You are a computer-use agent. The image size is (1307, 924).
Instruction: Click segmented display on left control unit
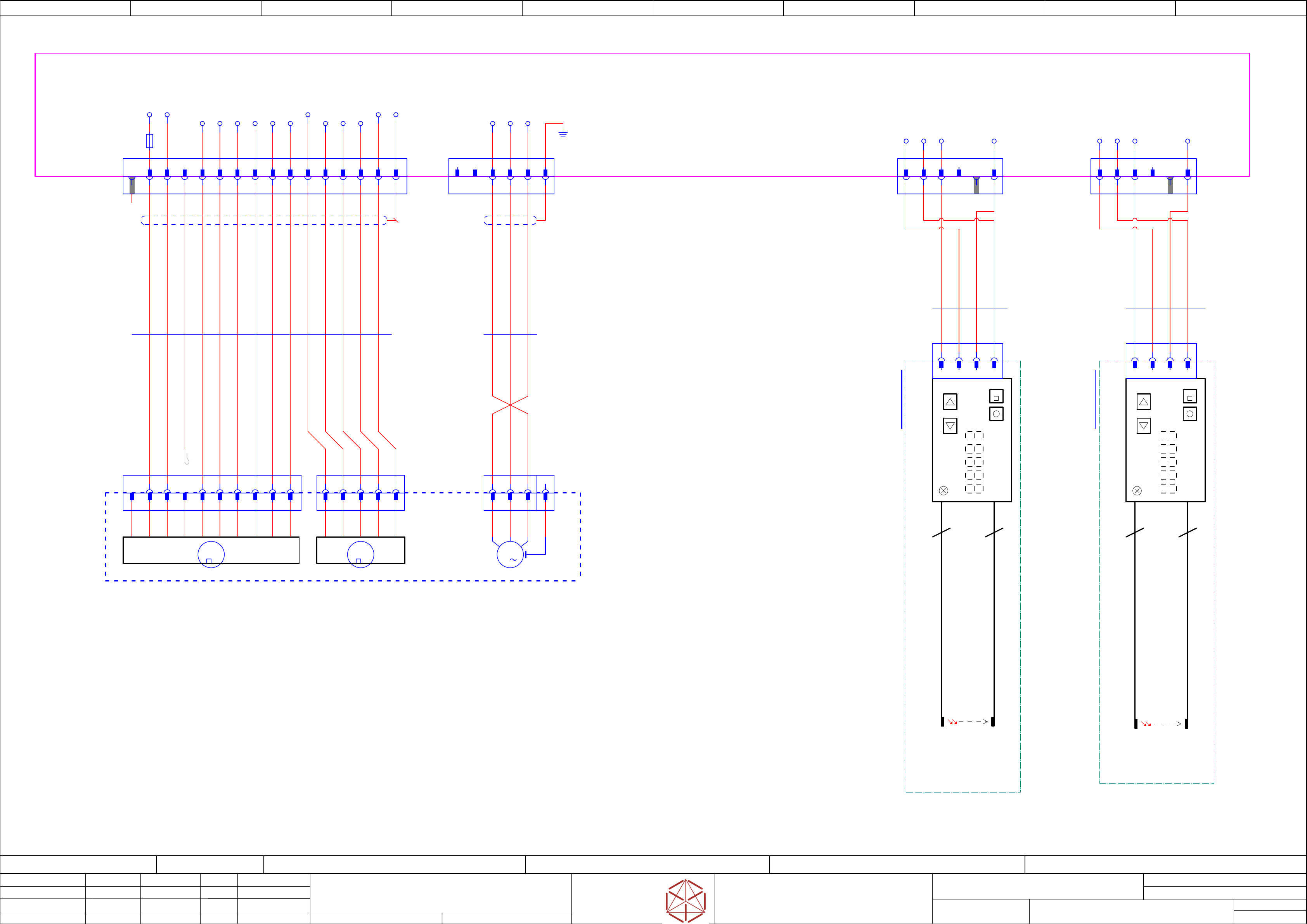(974, 462)
